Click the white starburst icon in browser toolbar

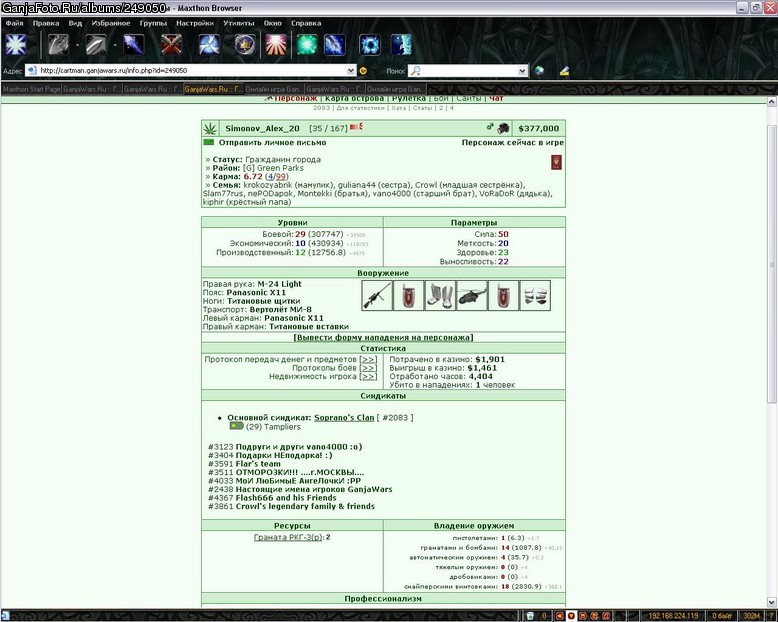click(x=16, y=45)
